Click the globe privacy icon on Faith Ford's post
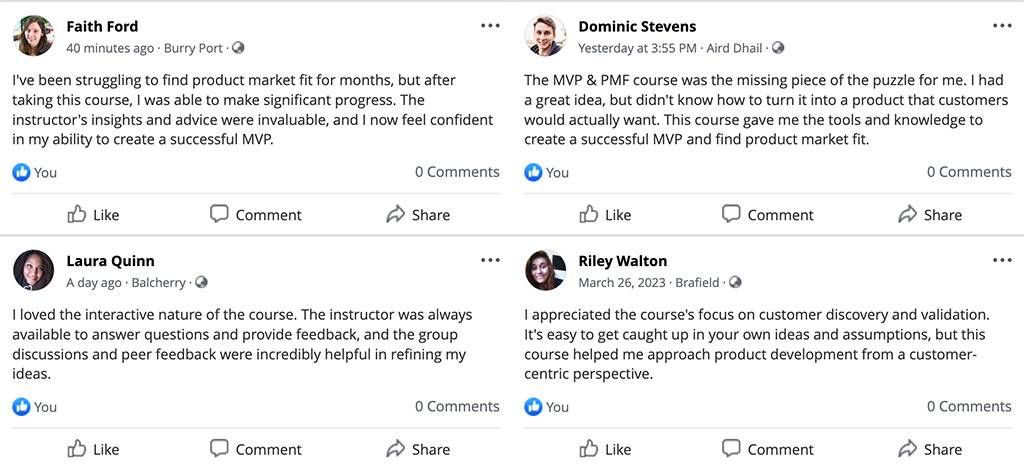Viewport: 1024px width, 469px height. 238,48
